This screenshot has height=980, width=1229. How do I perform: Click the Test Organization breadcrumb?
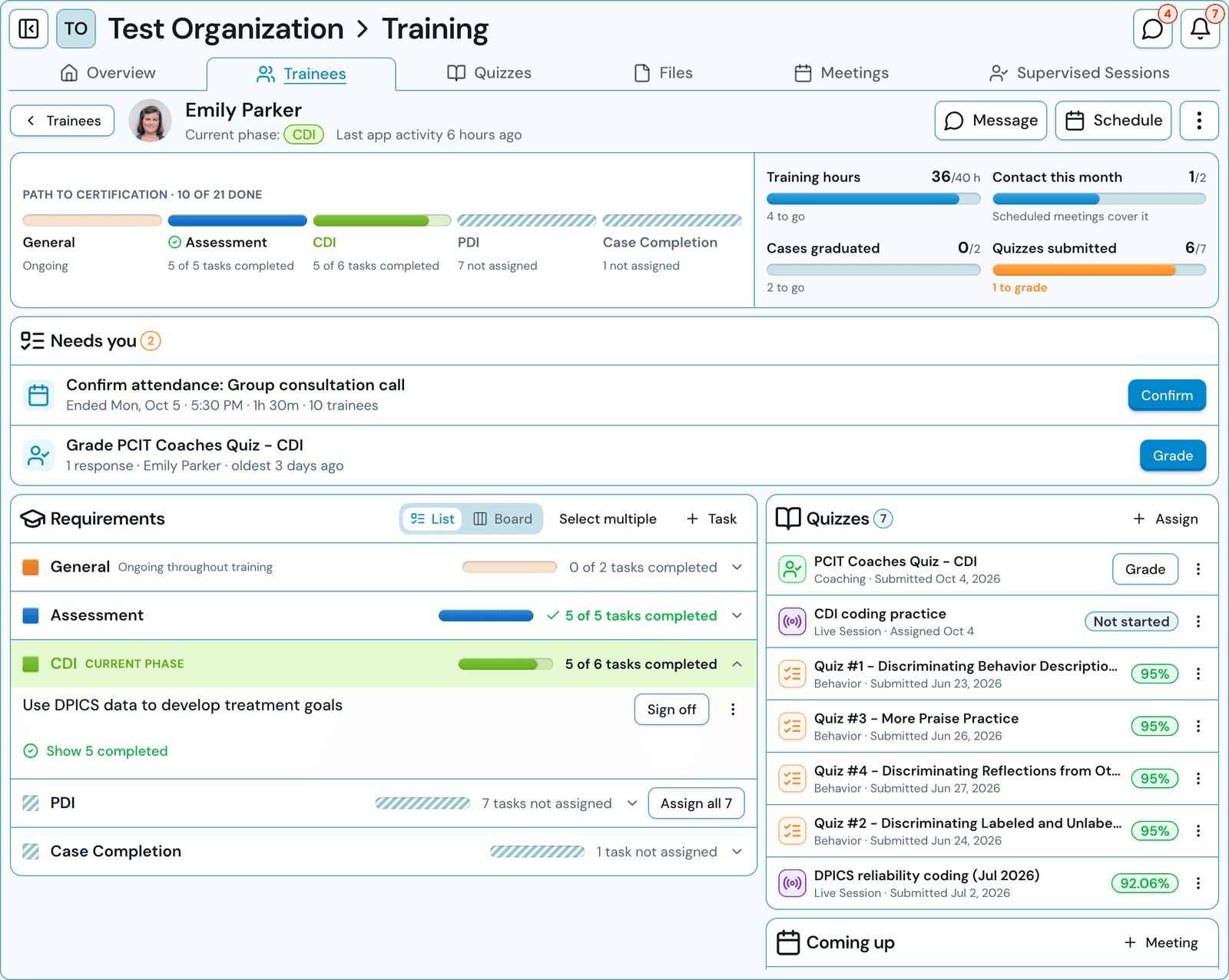pyautogui.click(x=226, y=29)
